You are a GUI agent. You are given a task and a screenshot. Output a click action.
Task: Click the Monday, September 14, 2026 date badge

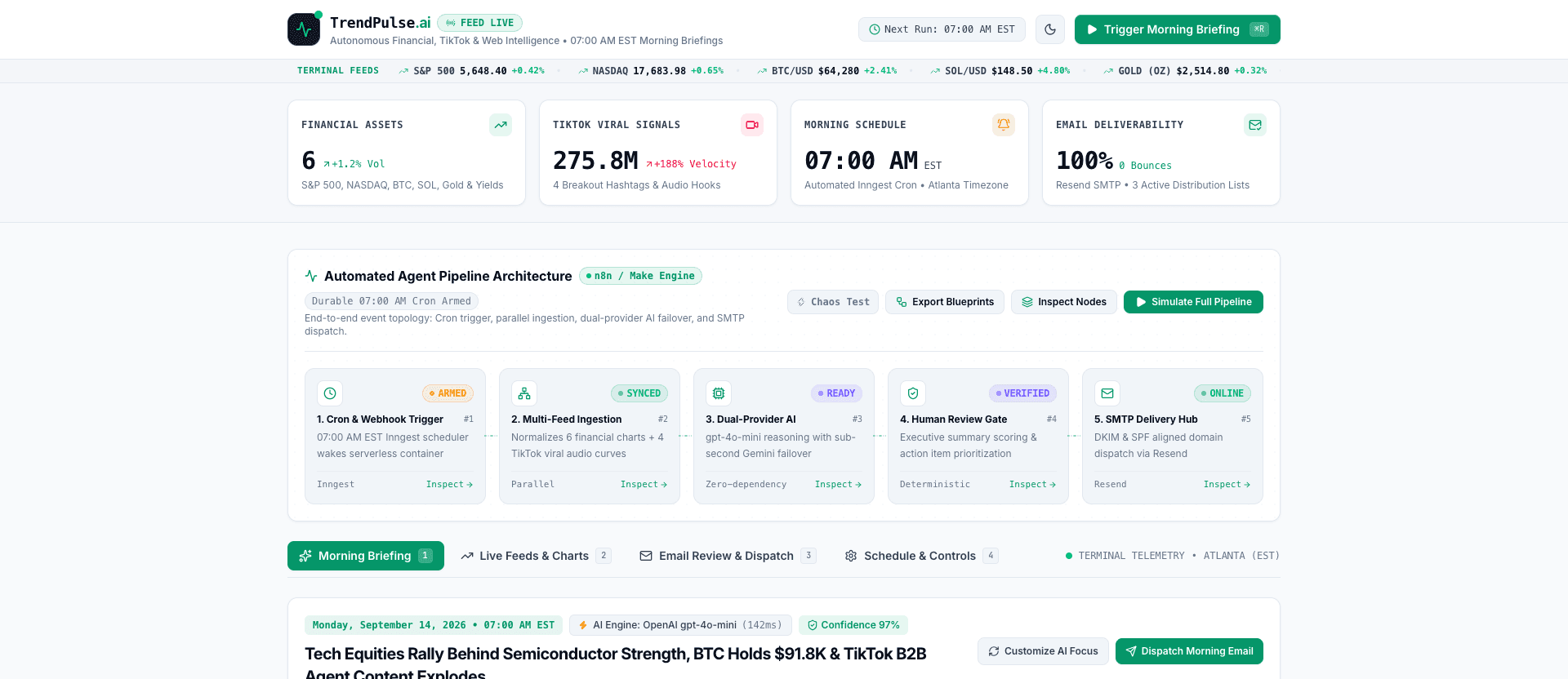(x=434, y=625)
